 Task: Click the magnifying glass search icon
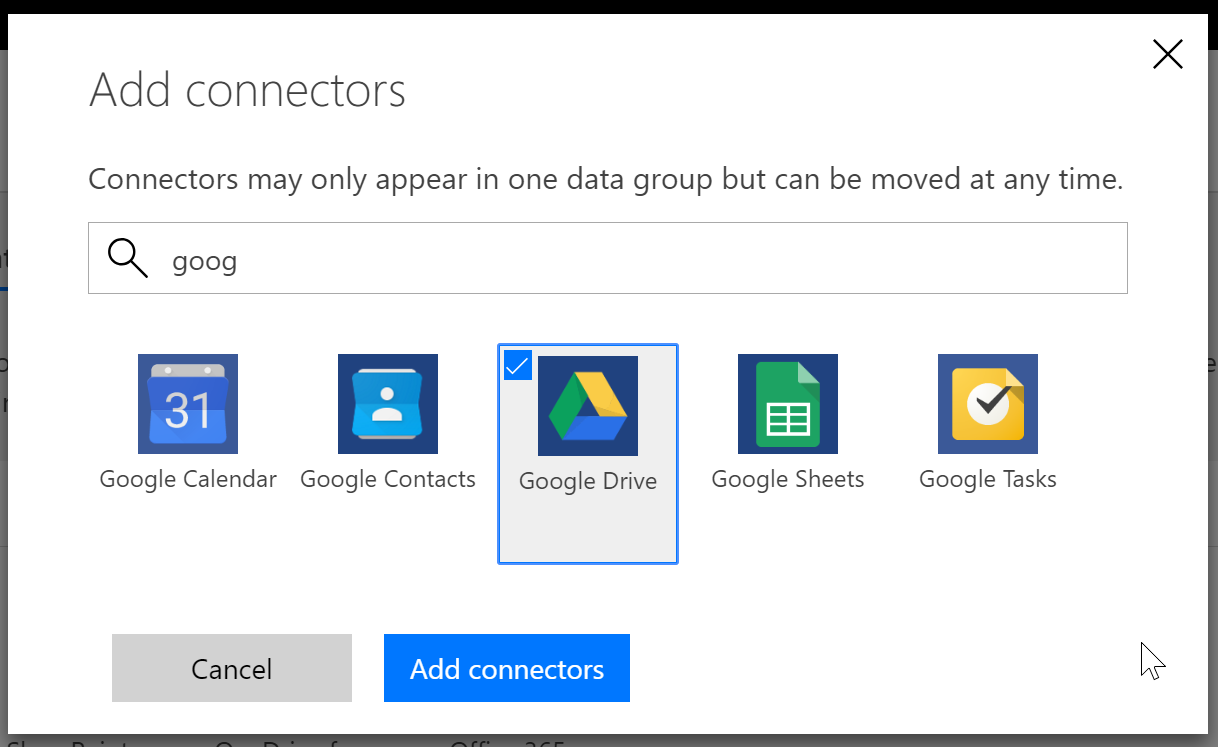[x=128, y=258]
